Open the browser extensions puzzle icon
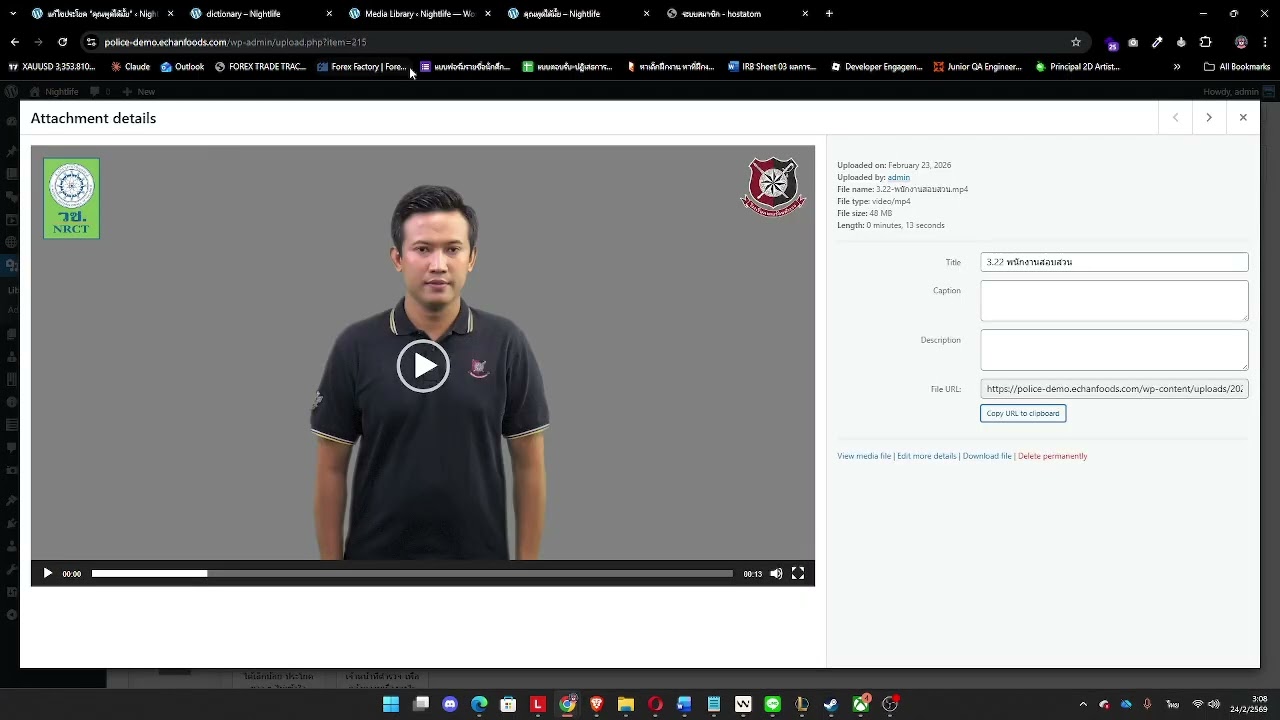 click(x=1205, y=42)
